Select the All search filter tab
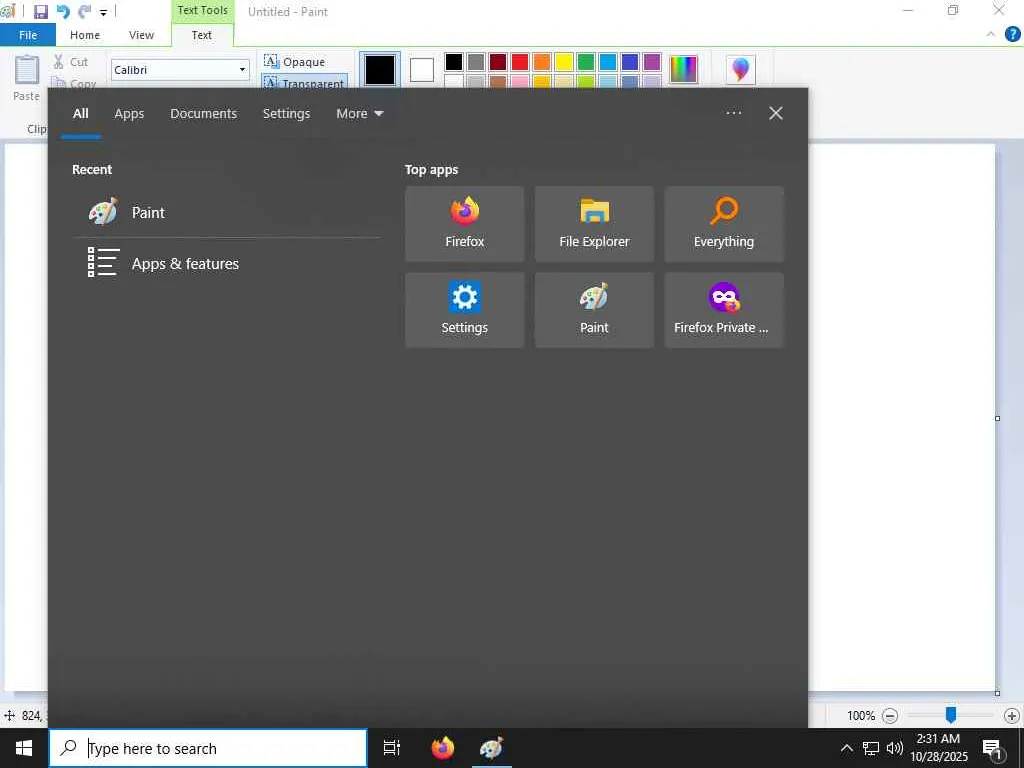 [80, 114]
